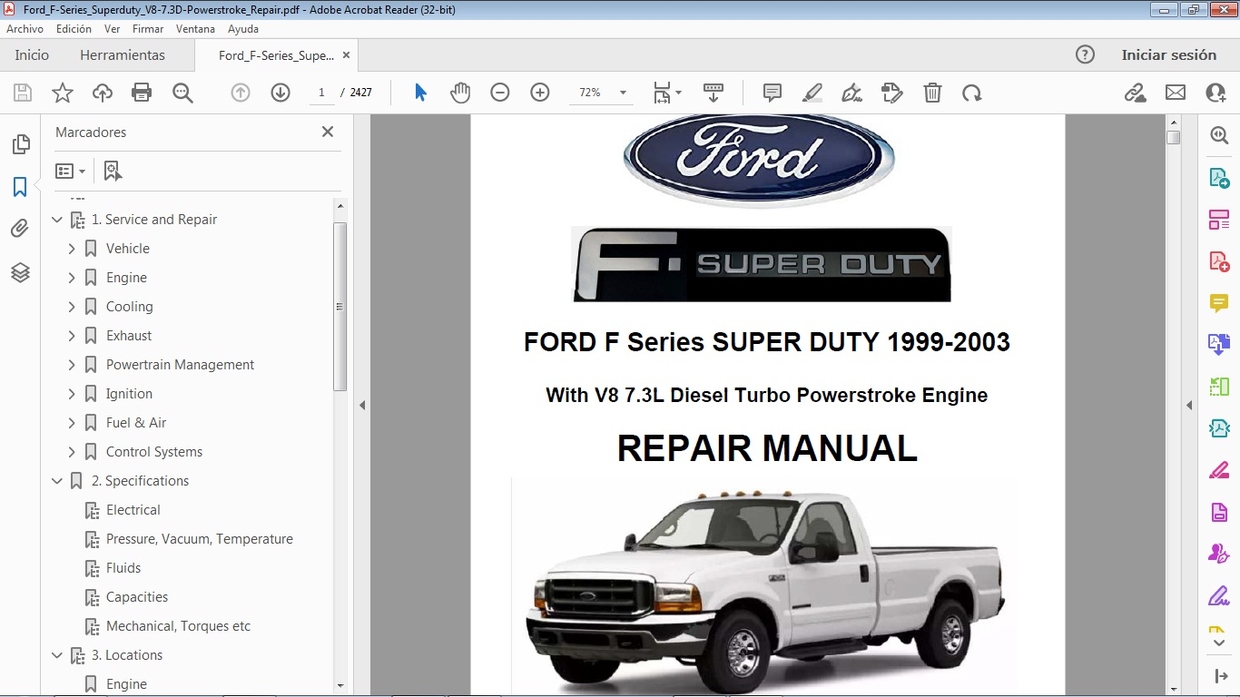Select the Hand tool
This screenshot has width=1240, height=697.
pos(460,92)
